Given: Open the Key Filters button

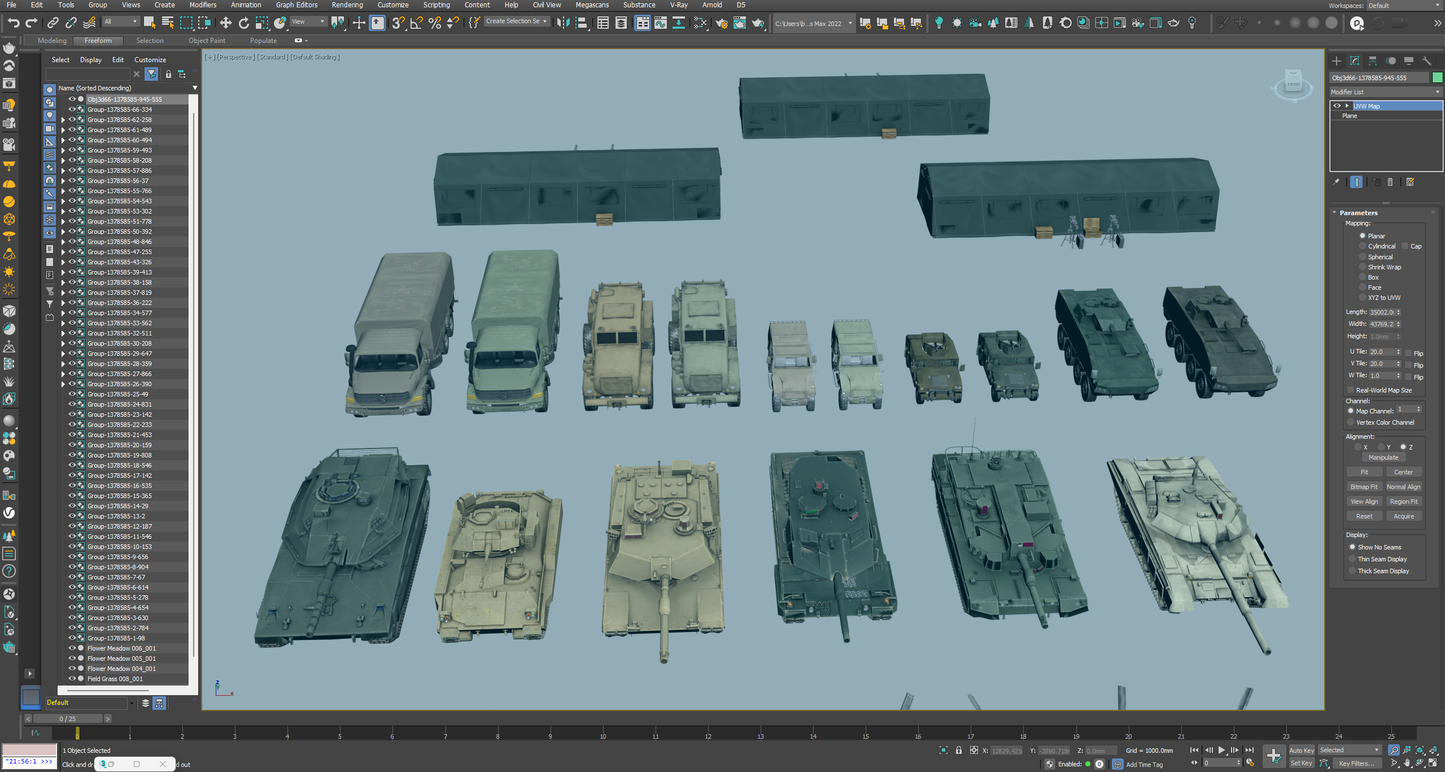Looking at the screenshot, I should point(1356,763).
